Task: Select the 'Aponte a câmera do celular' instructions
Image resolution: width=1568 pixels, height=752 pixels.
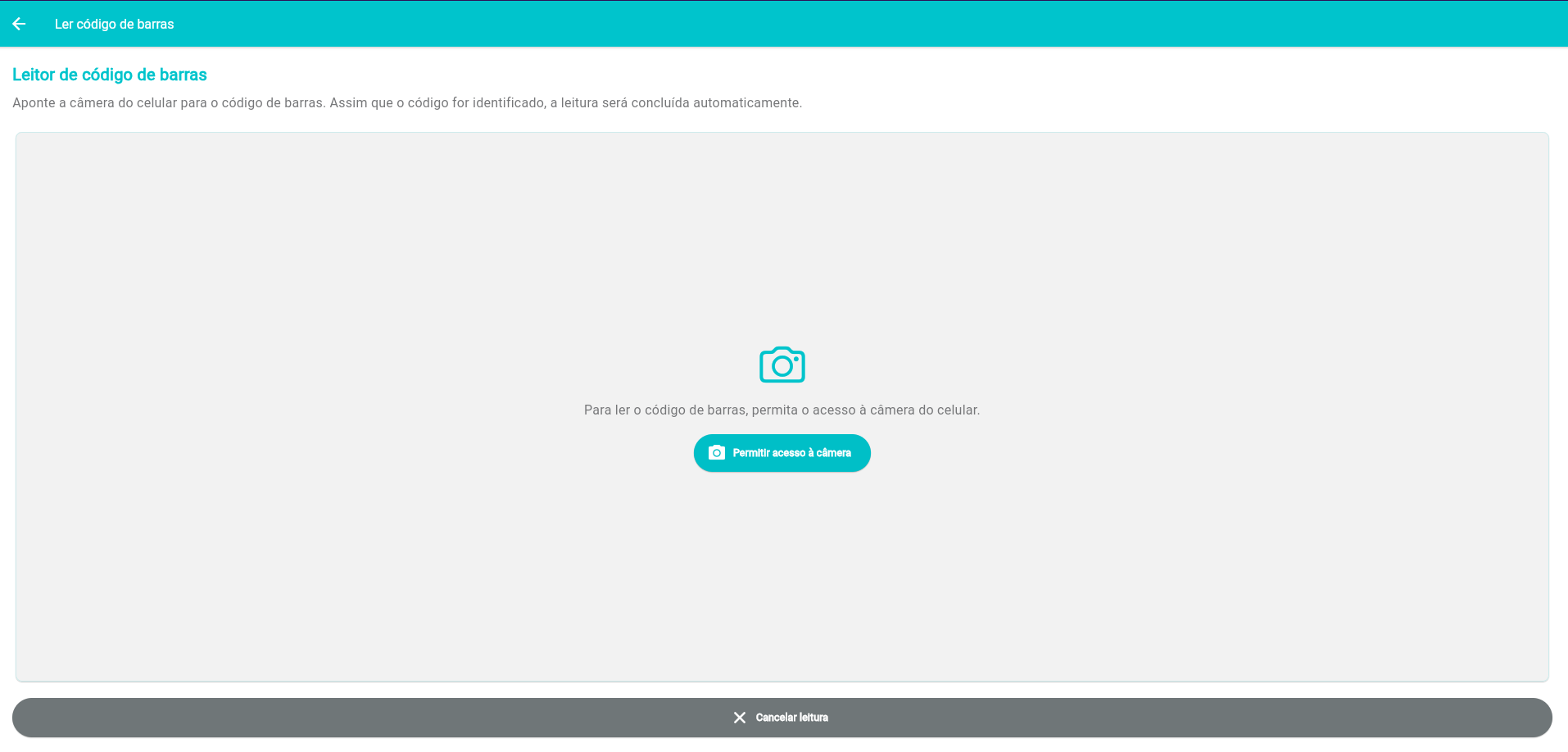Action: point(407,103)
